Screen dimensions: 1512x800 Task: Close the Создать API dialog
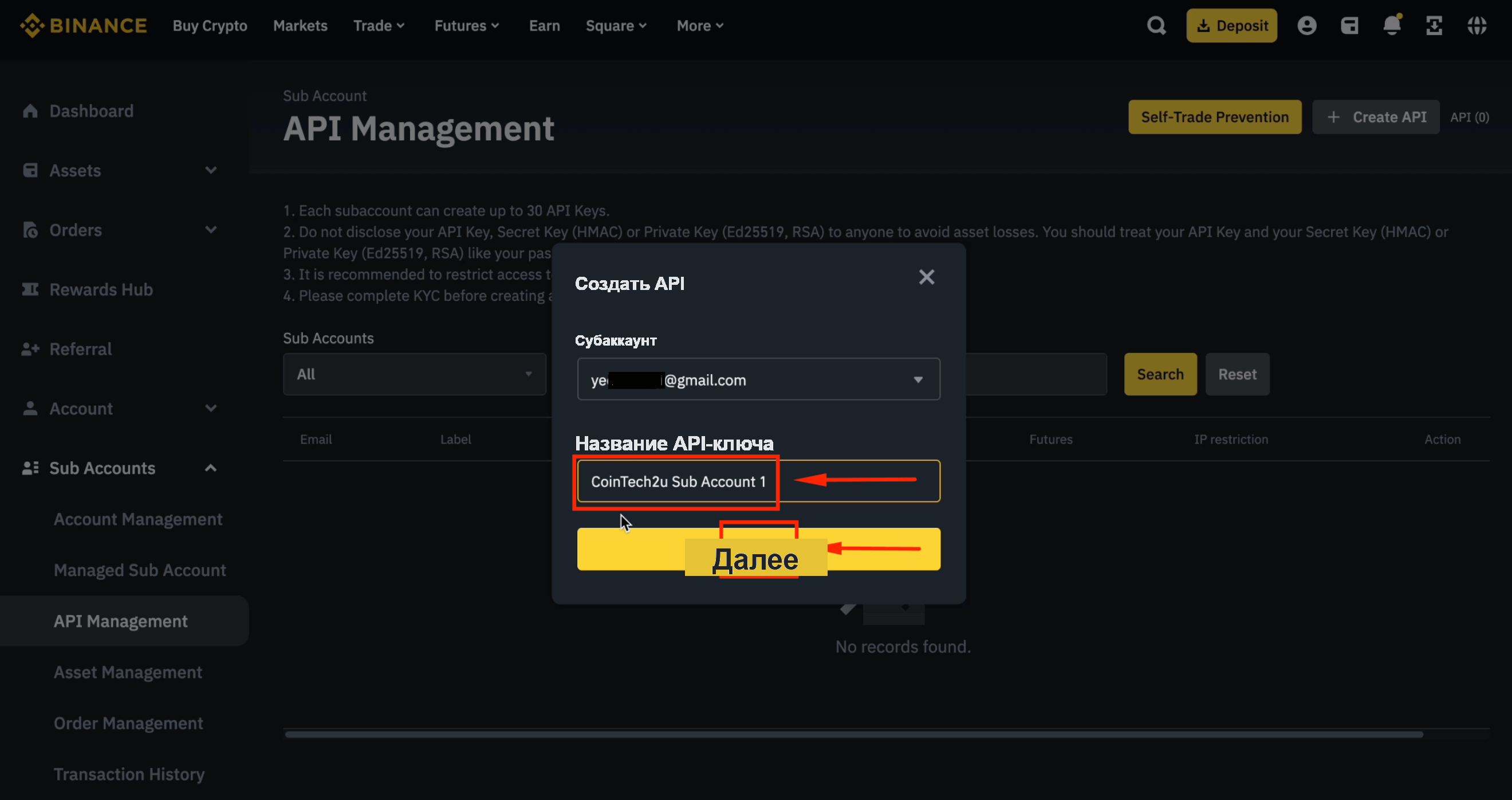pos(926,277)
